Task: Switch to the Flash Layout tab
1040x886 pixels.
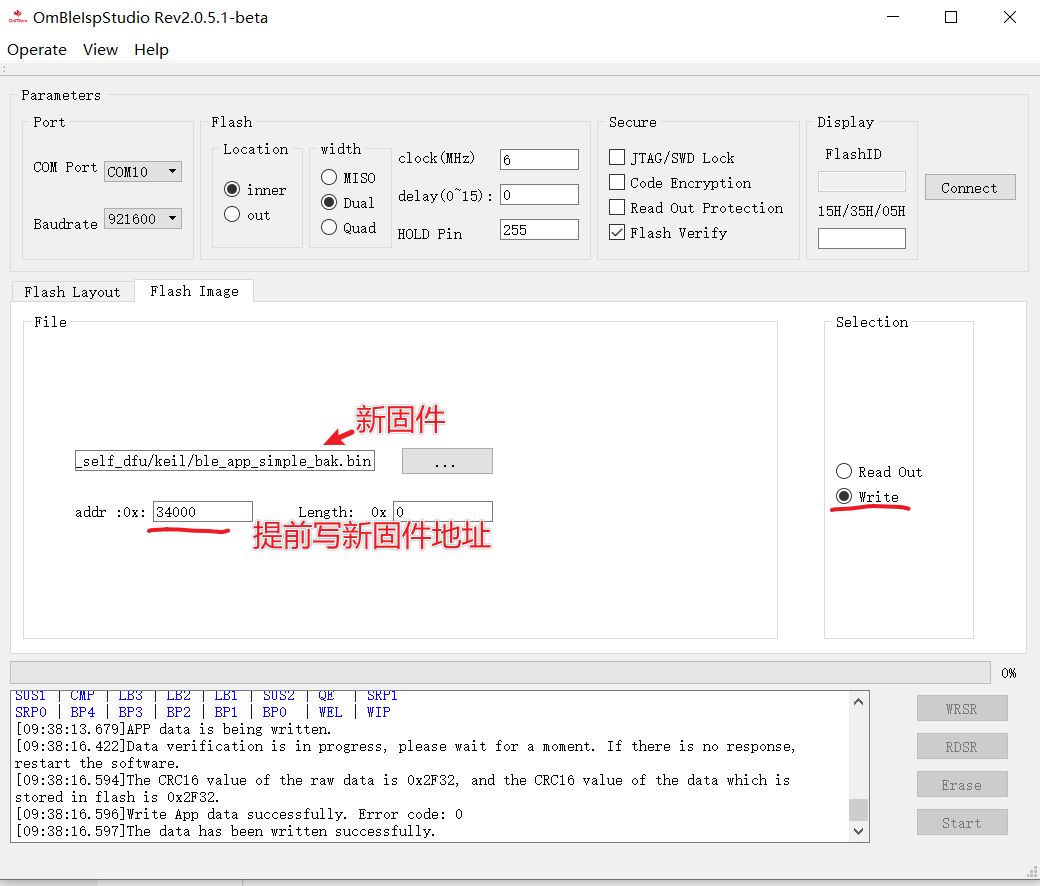Action: coord(72,292)
